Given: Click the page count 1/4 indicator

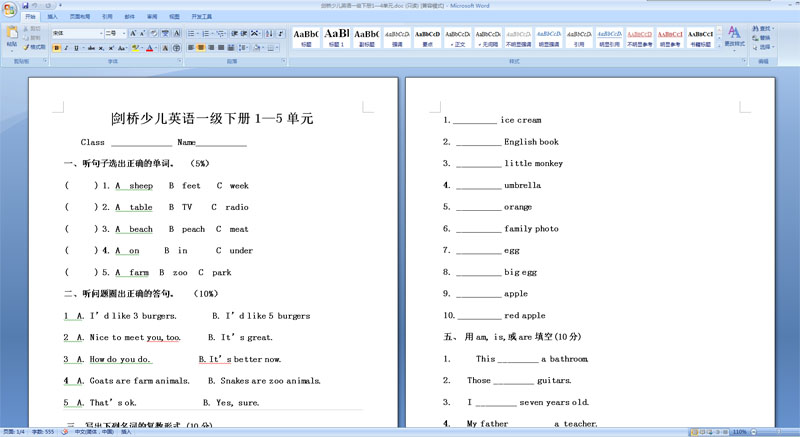Looking at the screenshot, I should click(14, 432).
